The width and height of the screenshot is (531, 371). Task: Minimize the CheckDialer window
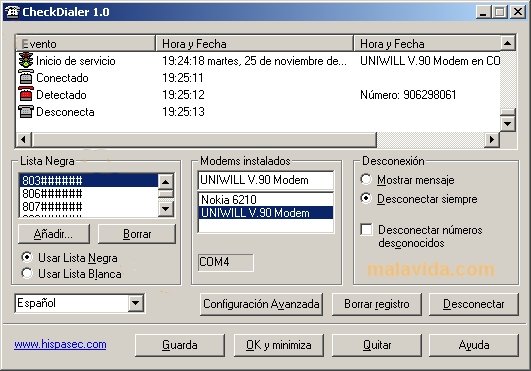point(483,12)
